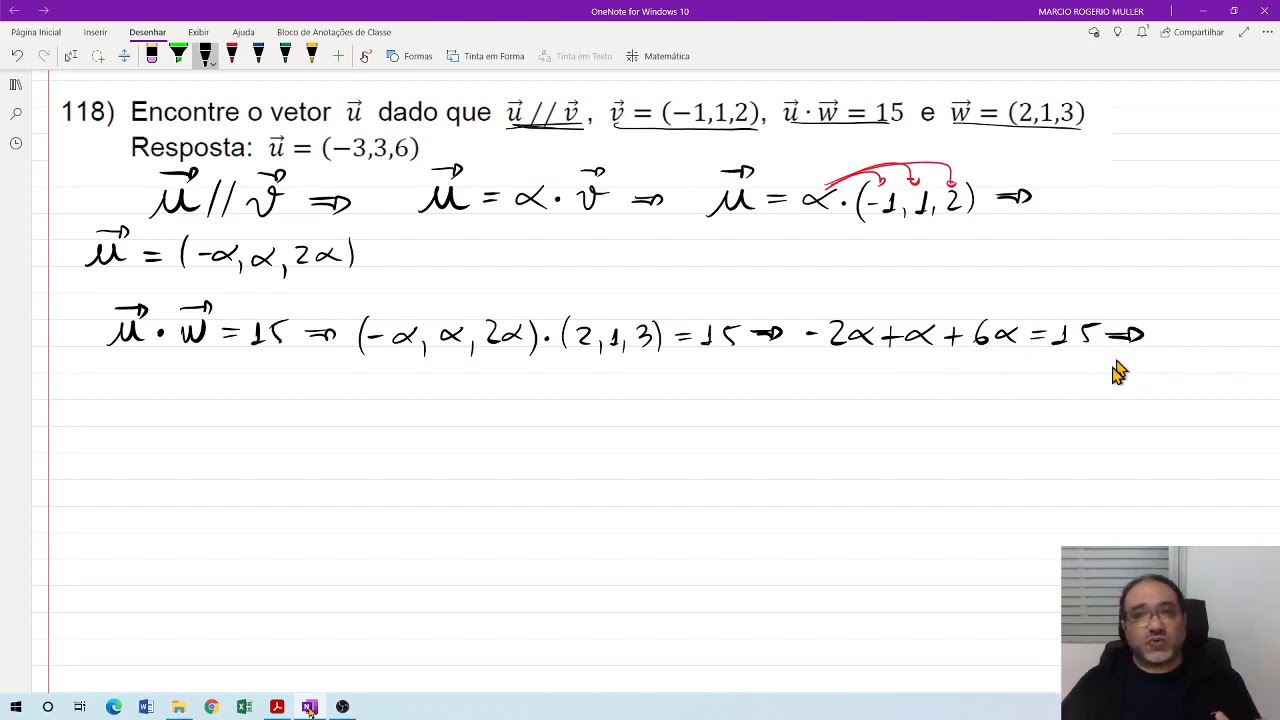Open the search pane magnifier
The width and height of the screenshot is (1280, 720).
16,114
